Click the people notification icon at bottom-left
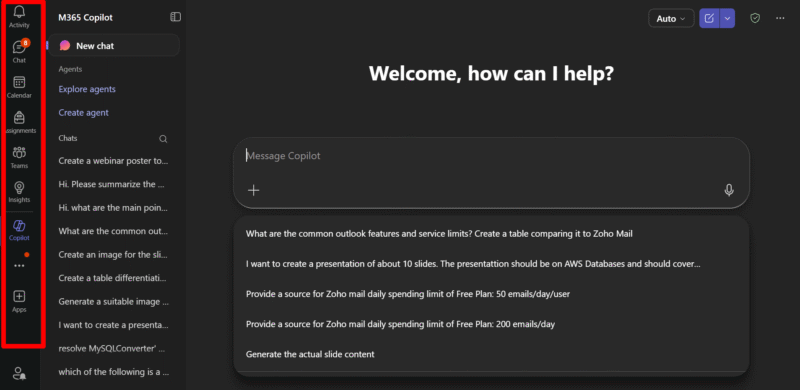Viewport: 800px width, 390px height. coord(19,373)
